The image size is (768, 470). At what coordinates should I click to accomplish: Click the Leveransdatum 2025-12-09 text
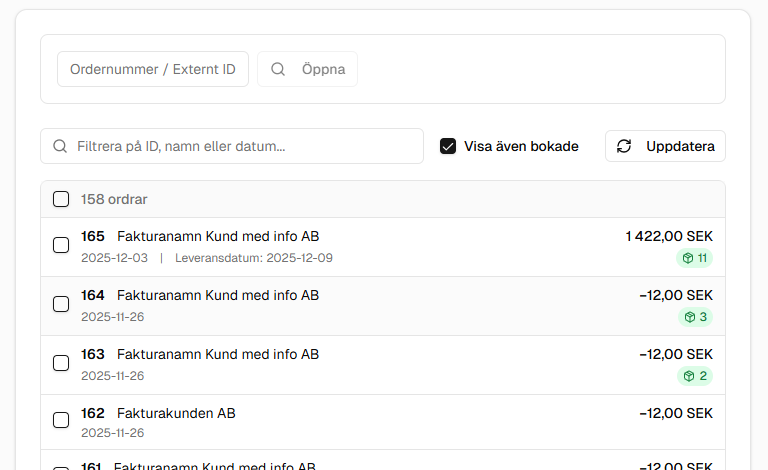254,258
